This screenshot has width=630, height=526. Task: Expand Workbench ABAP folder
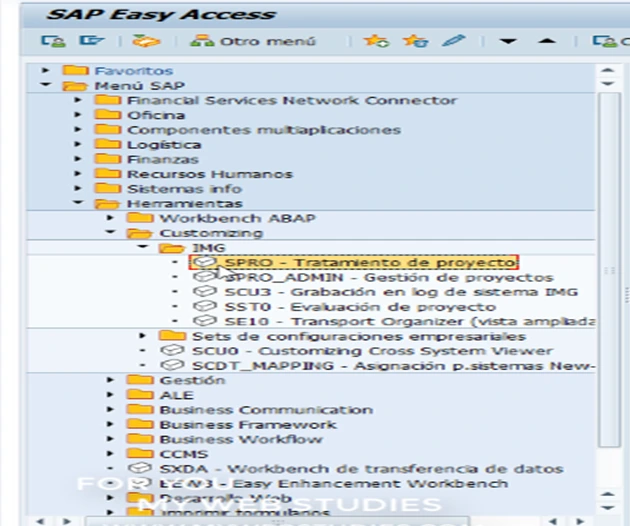click(x=110, y=218)
